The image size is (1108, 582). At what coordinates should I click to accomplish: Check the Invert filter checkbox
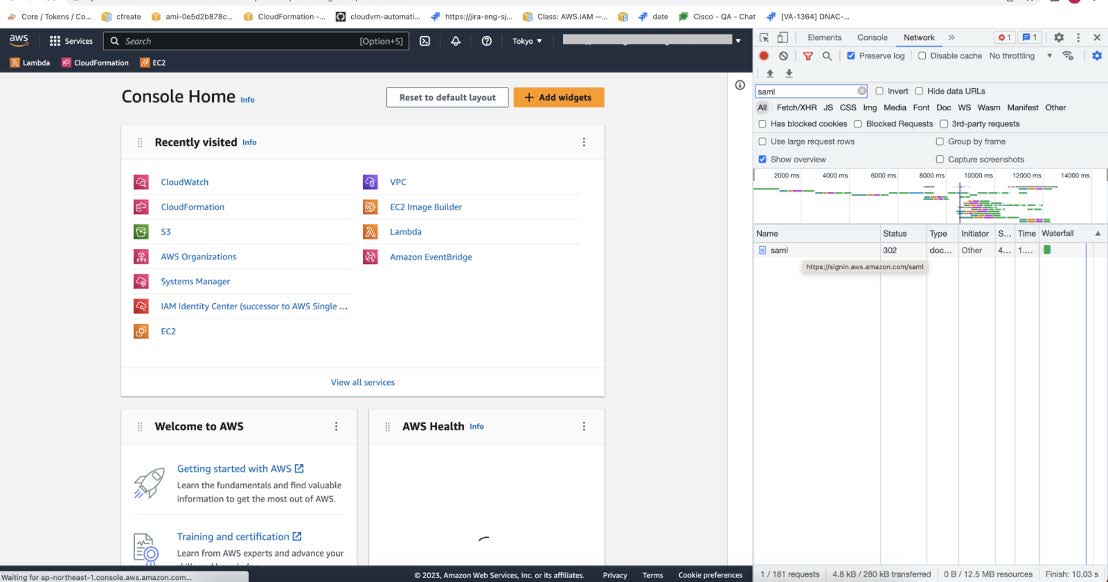click(880, 91)
